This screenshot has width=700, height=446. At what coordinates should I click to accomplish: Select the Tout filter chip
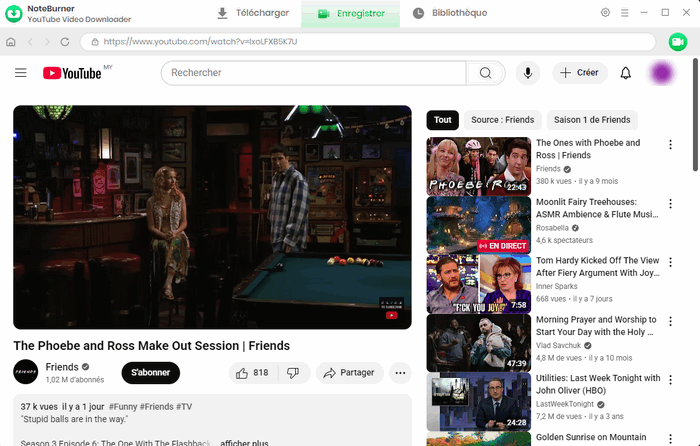[442, 120]
